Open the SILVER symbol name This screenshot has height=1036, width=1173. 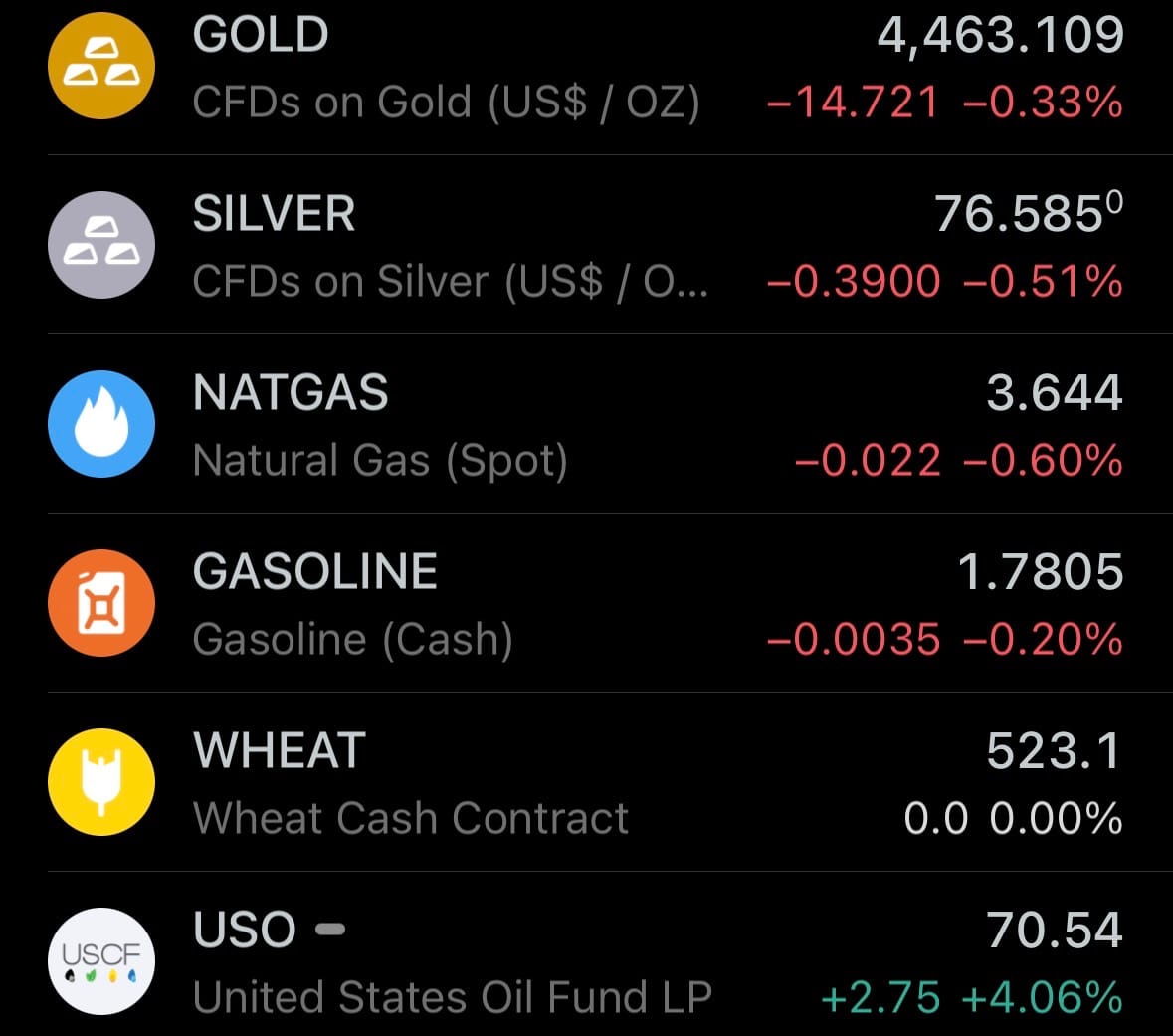[274, 214]
